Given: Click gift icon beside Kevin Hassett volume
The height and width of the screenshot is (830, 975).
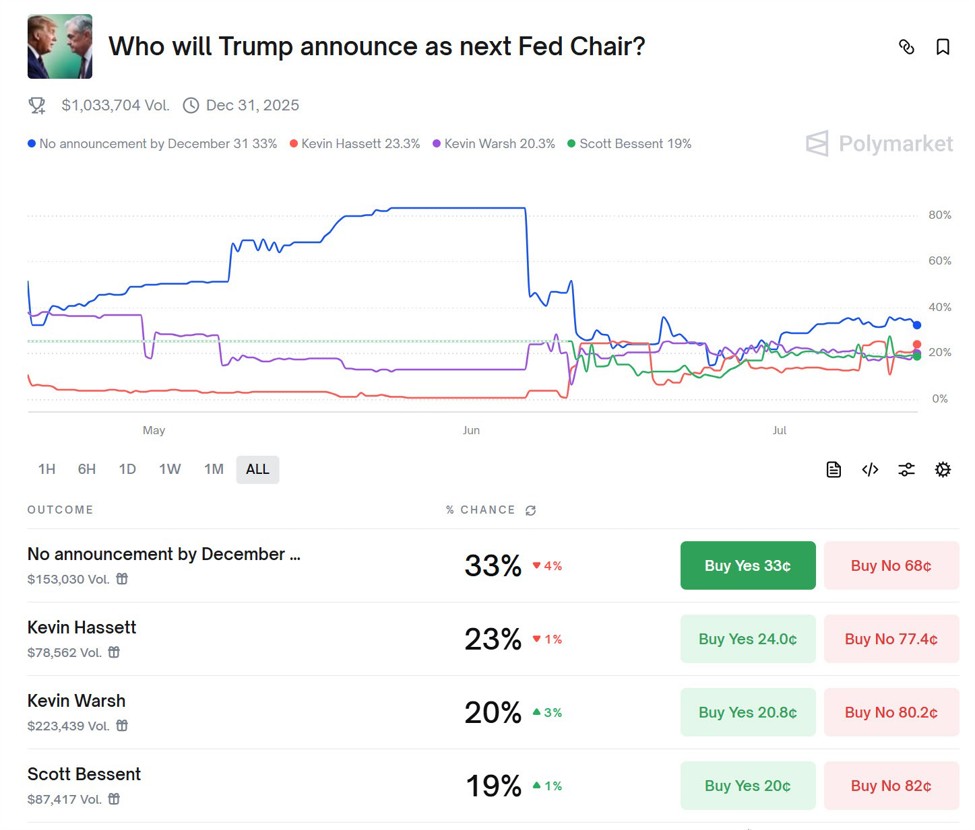Looking at the screenshot, I should [114, 652].
